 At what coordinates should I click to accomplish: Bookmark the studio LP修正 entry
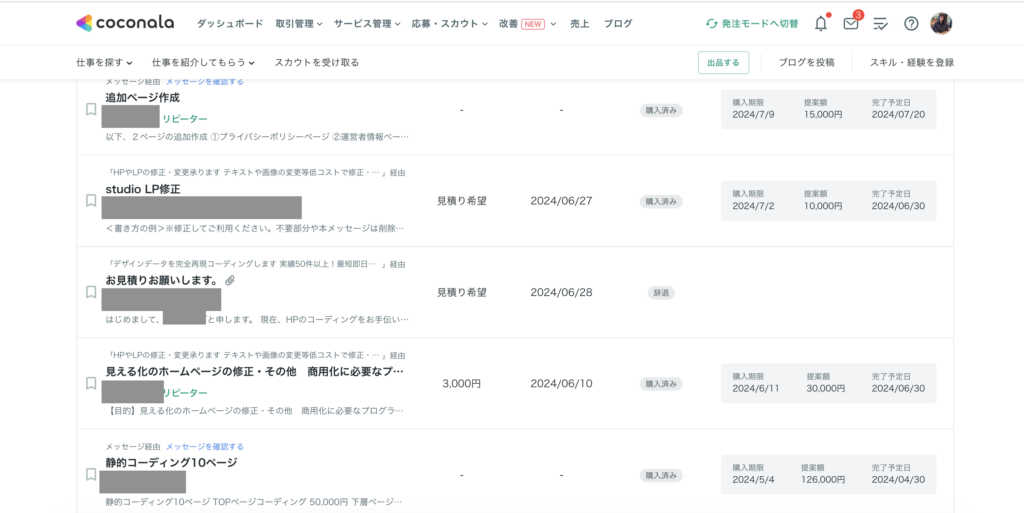[91, 200]
